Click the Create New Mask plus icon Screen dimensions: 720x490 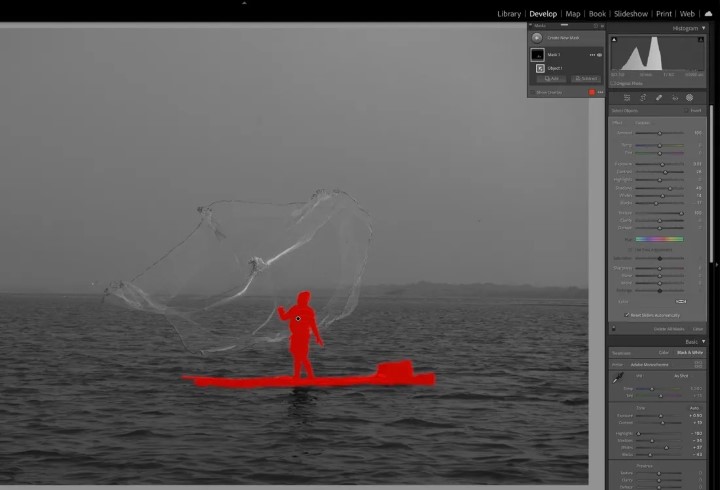click(537, 38)
